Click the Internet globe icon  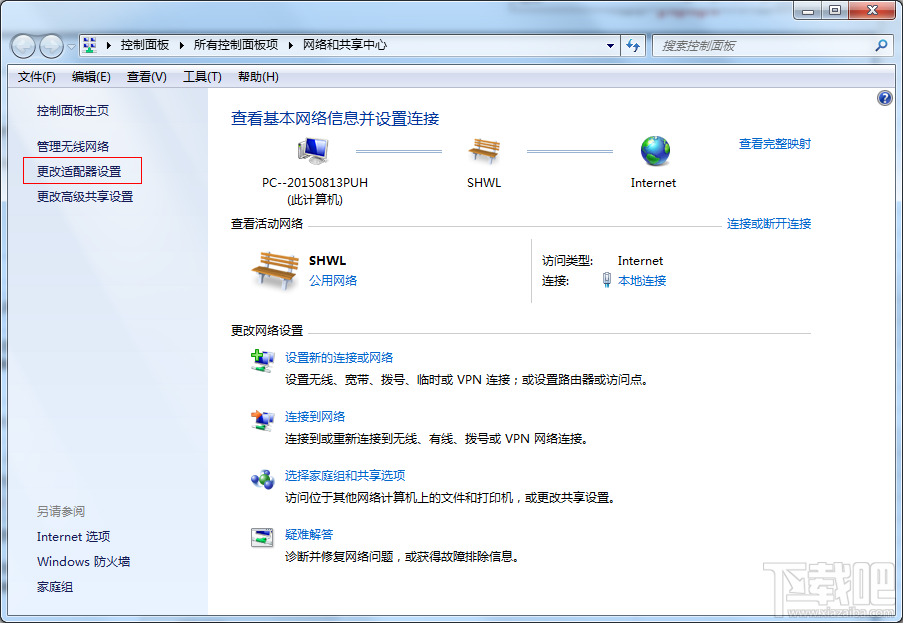coord(655,151)
